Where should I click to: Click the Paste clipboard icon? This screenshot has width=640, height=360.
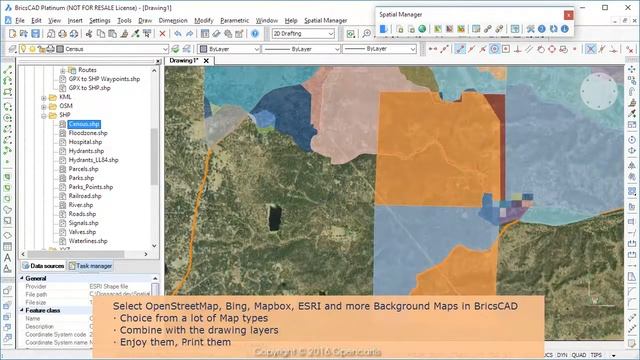click(x=112, y=33)
